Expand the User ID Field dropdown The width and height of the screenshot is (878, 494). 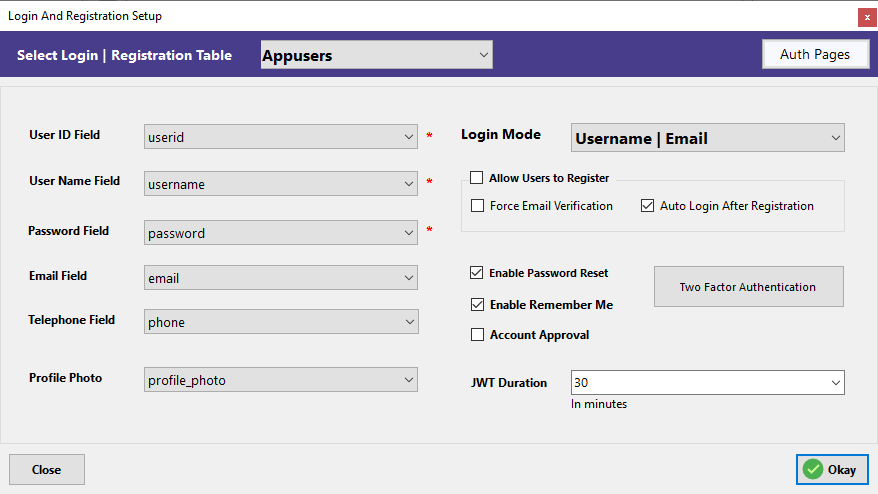coord(281,137)
